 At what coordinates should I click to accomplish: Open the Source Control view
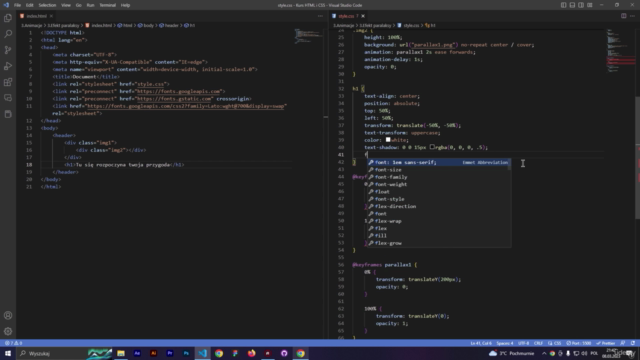coord(8,50)
